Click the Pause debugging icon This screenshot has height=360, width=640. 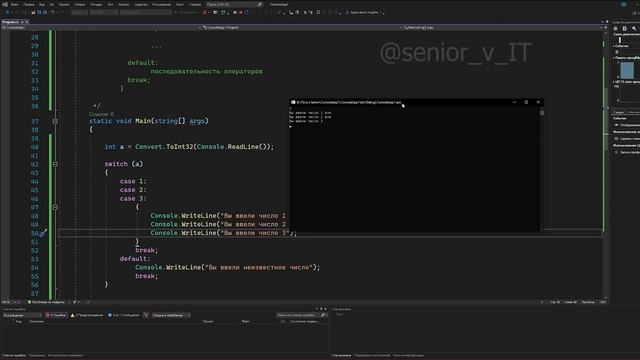[235, 13]
